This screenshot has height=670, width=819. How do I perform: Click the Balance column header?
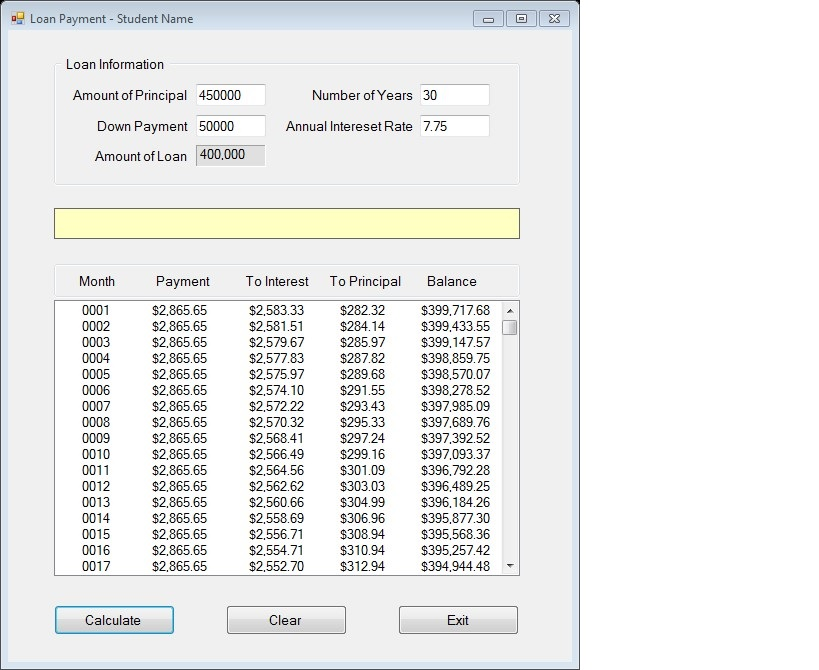pyautogui.click(x=451, y=281)
